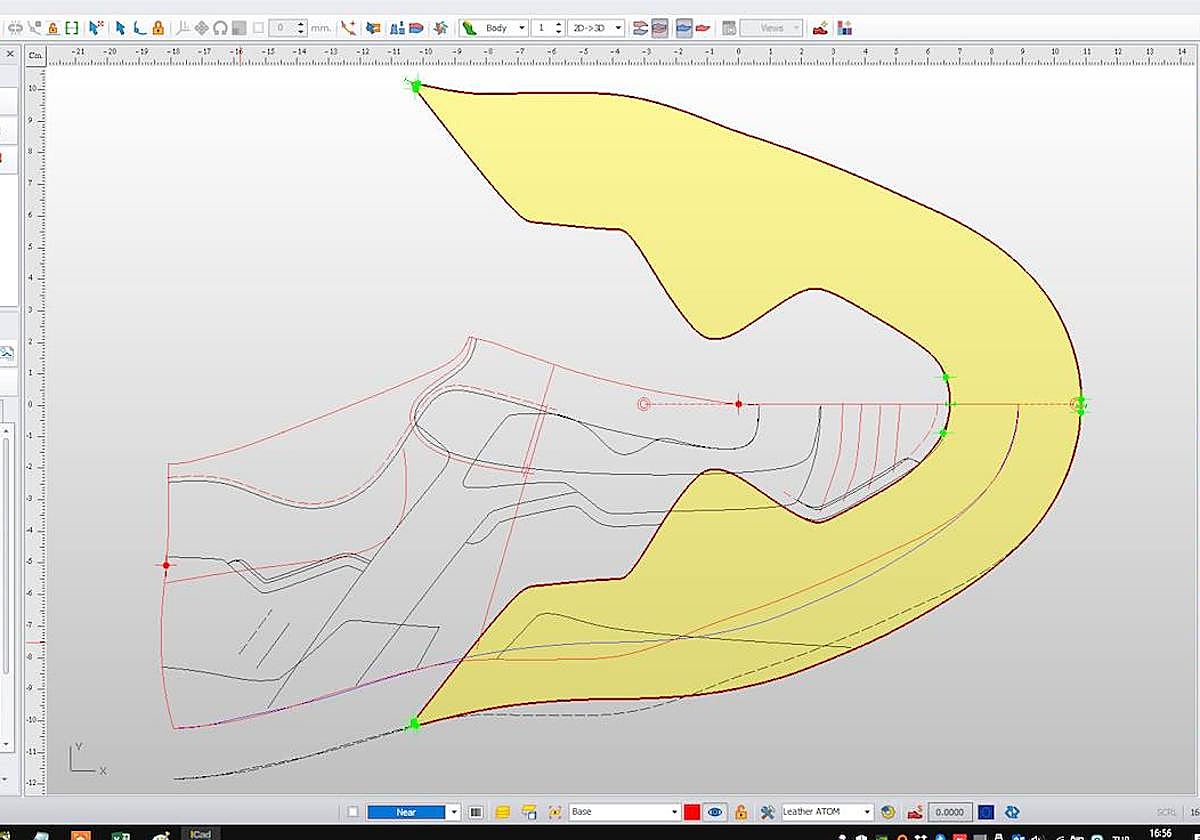Click the red shoe with sparkle icon
Image resolution: width=1200 pixels, height=840 pixels.
coord(820,28)
